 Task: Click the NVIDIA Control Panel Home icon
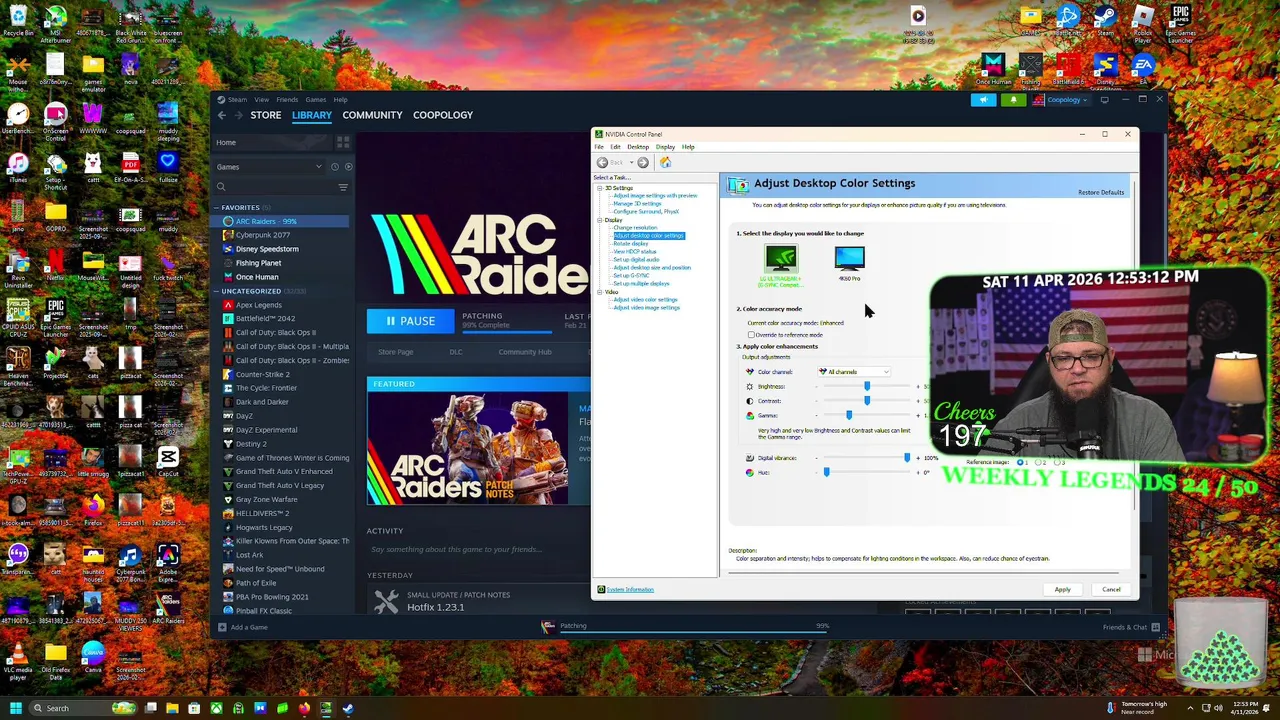pos(665,162)
